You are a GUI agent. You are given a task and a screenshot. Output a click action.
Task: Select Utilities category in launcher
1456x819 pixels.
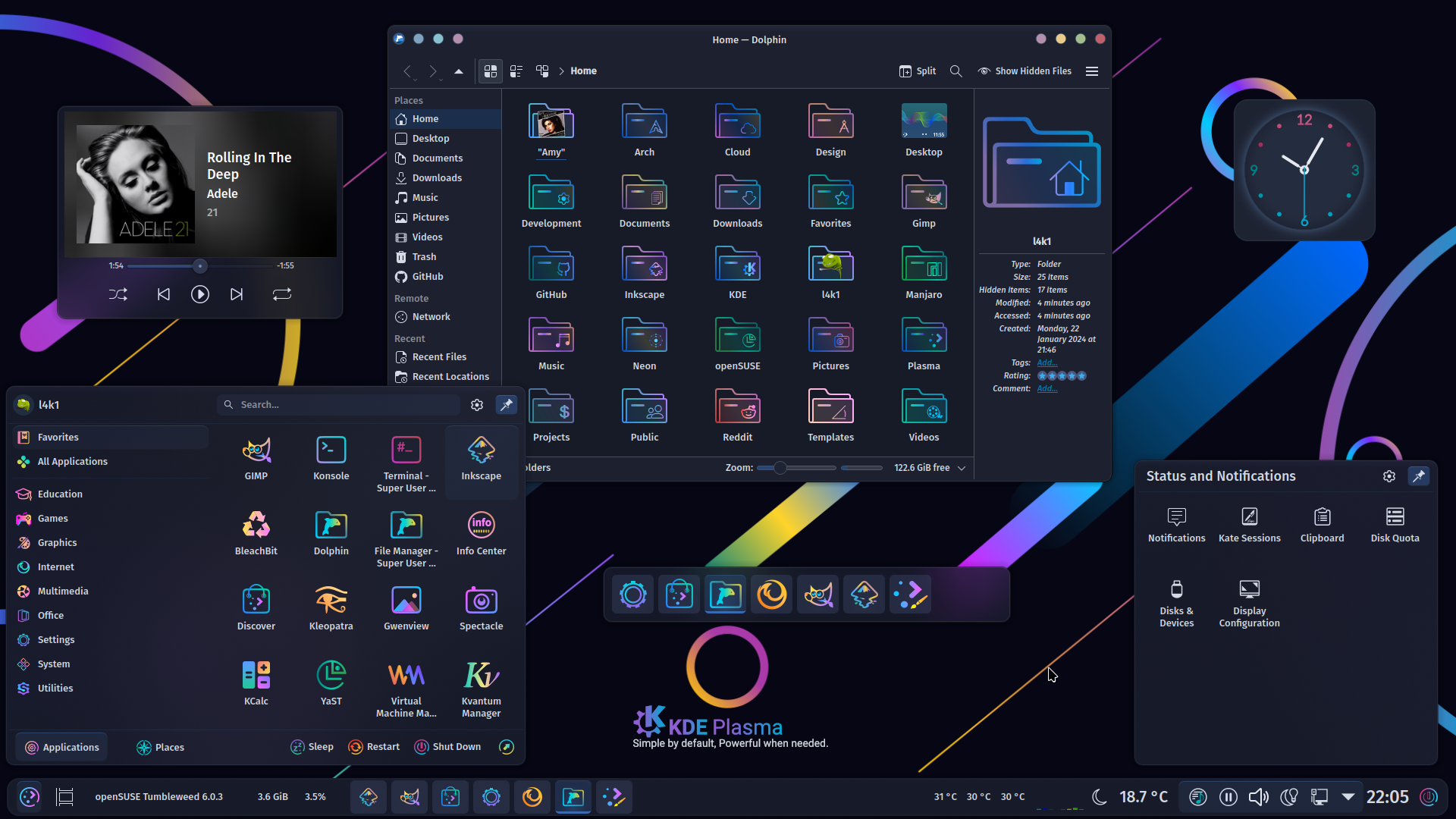111,688
